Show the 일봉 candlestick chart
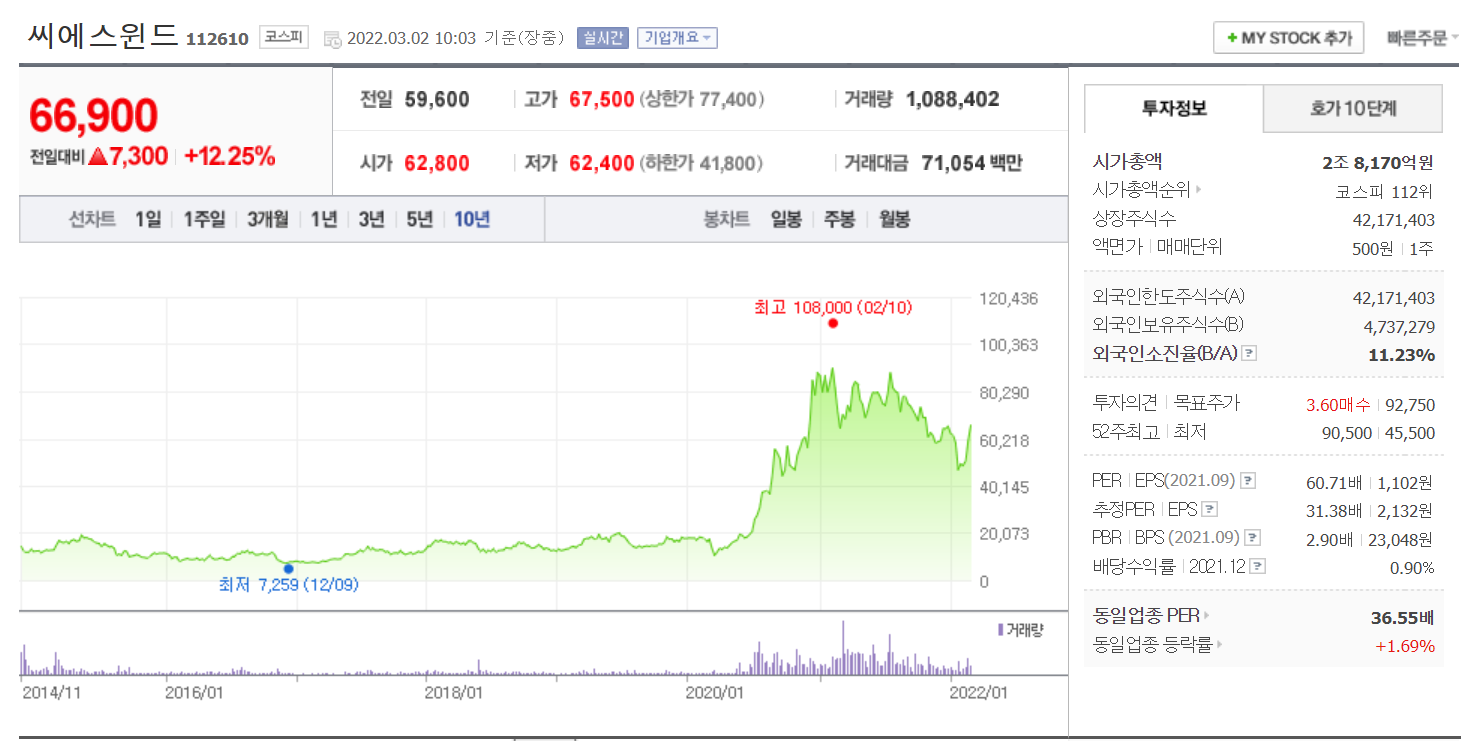The width and height of the screenshot is (1483, 741). (786, 219)
